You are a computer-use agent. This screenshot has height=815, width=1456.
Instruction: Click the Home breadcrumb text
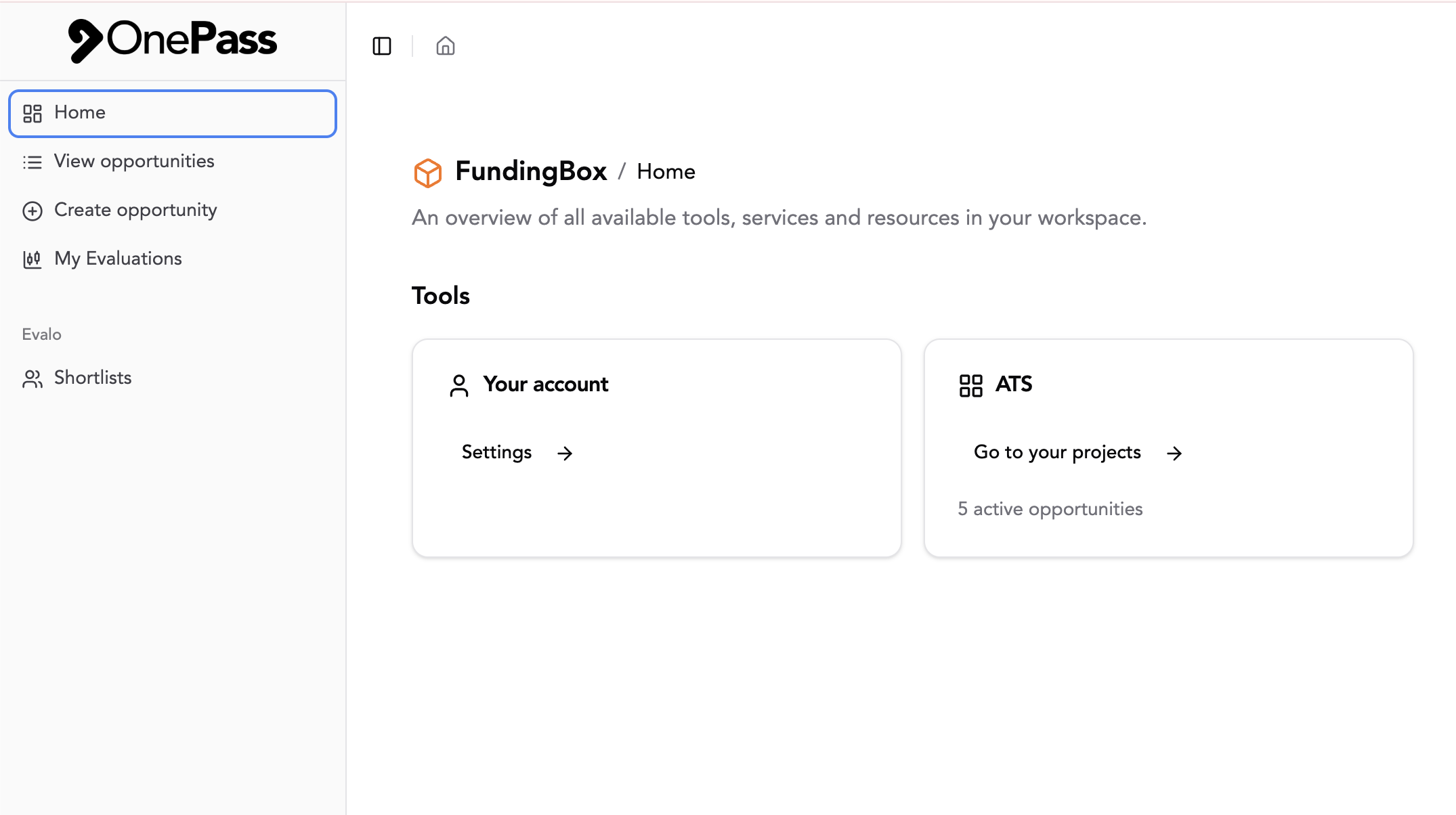[x=666, y=172]
